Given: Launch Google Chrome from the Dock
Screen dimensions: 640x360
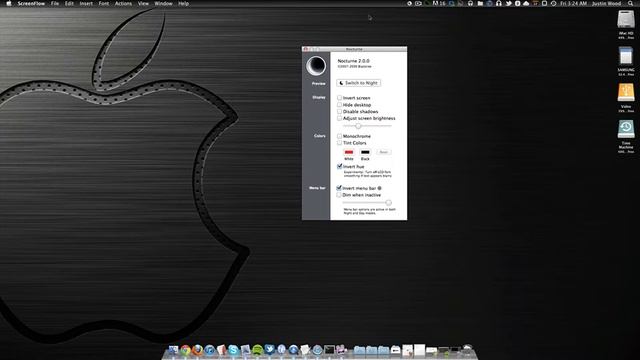Looking at the screenshot, I should click(186, 350).
